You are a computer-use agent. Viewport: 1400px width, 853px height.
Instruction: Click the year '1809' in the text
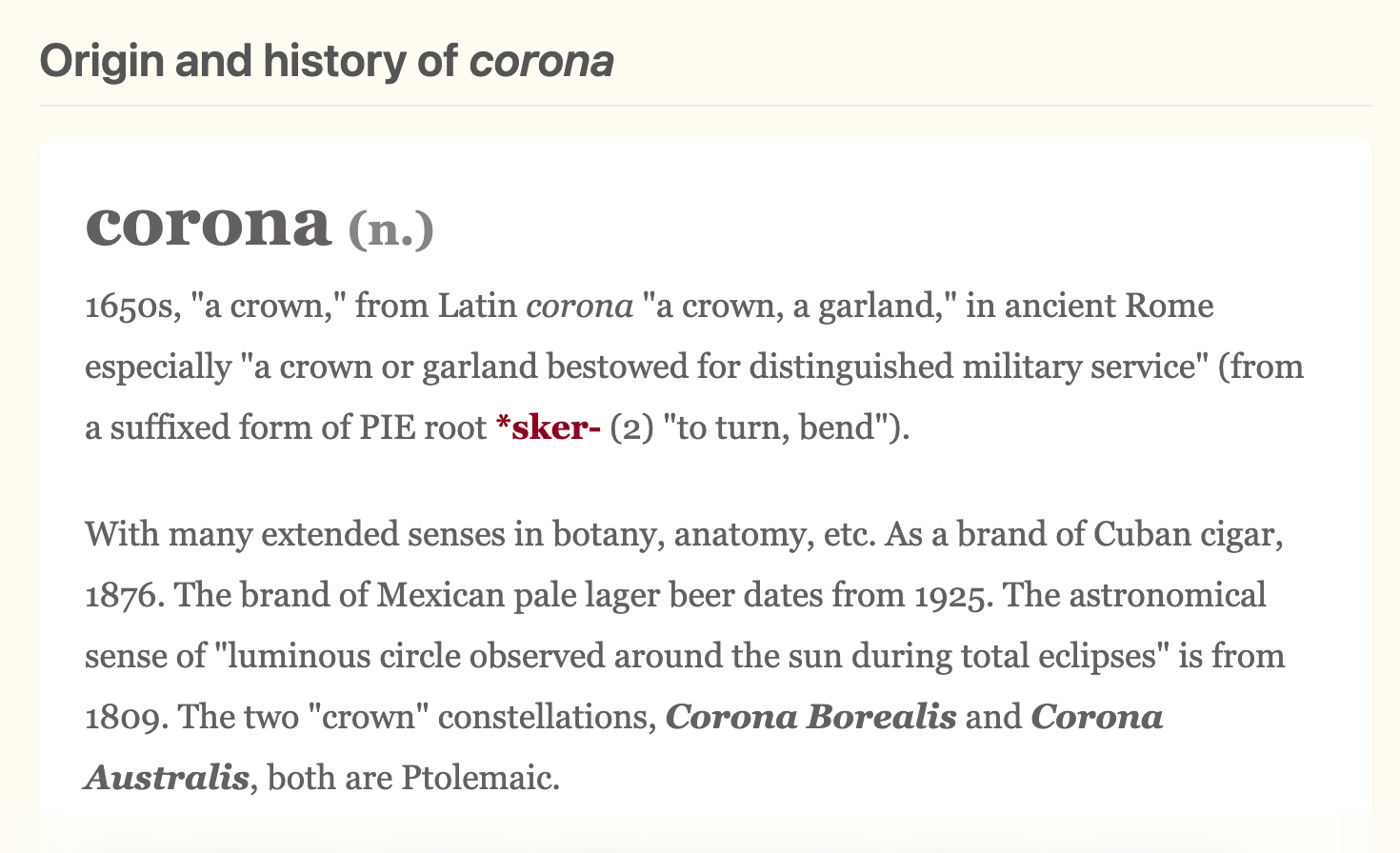point(122,717)
